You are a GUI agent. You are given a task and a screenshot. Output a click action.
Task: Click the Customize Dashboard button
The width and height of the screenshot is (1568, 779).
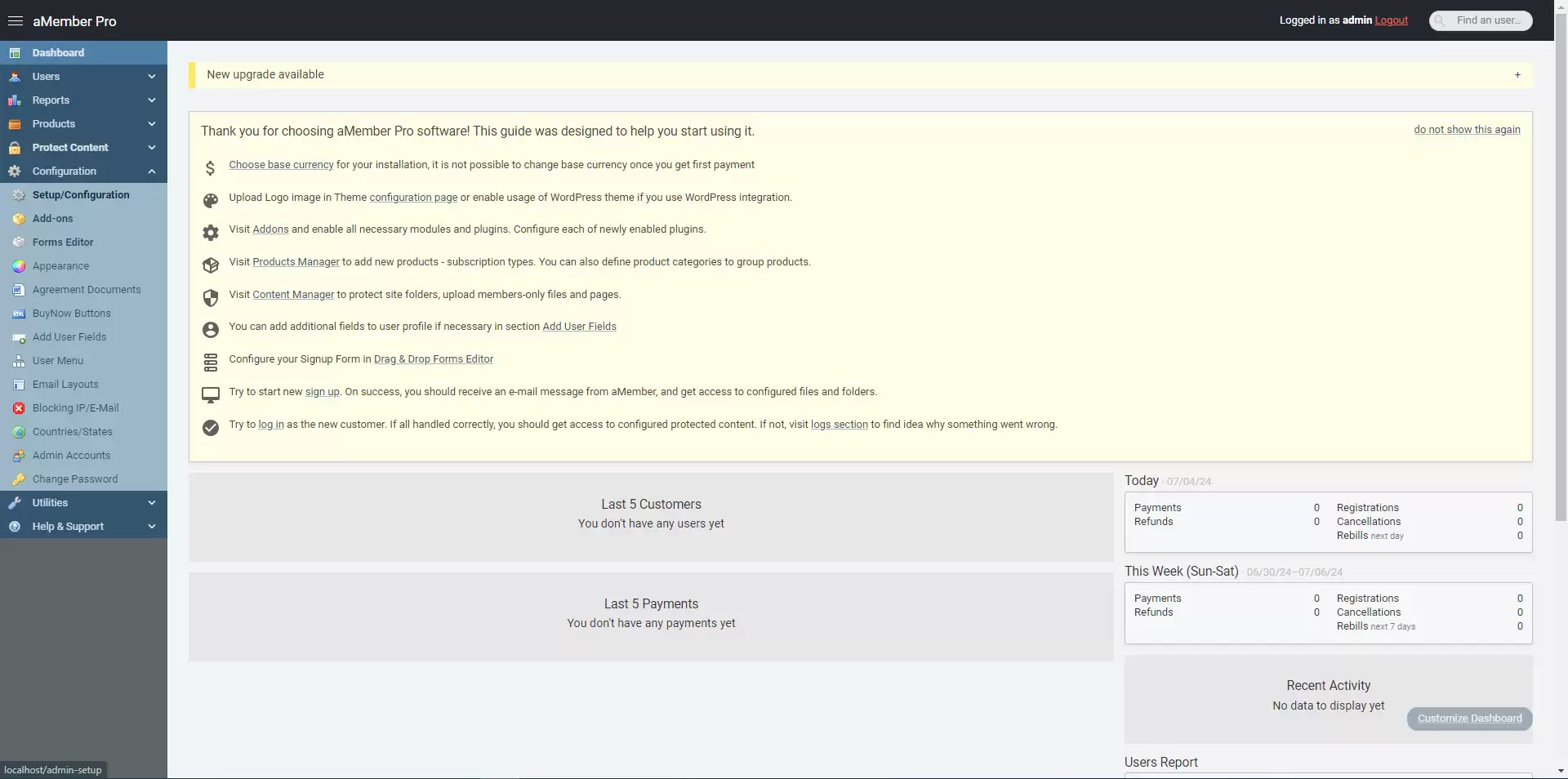(x=1469, y=719)
